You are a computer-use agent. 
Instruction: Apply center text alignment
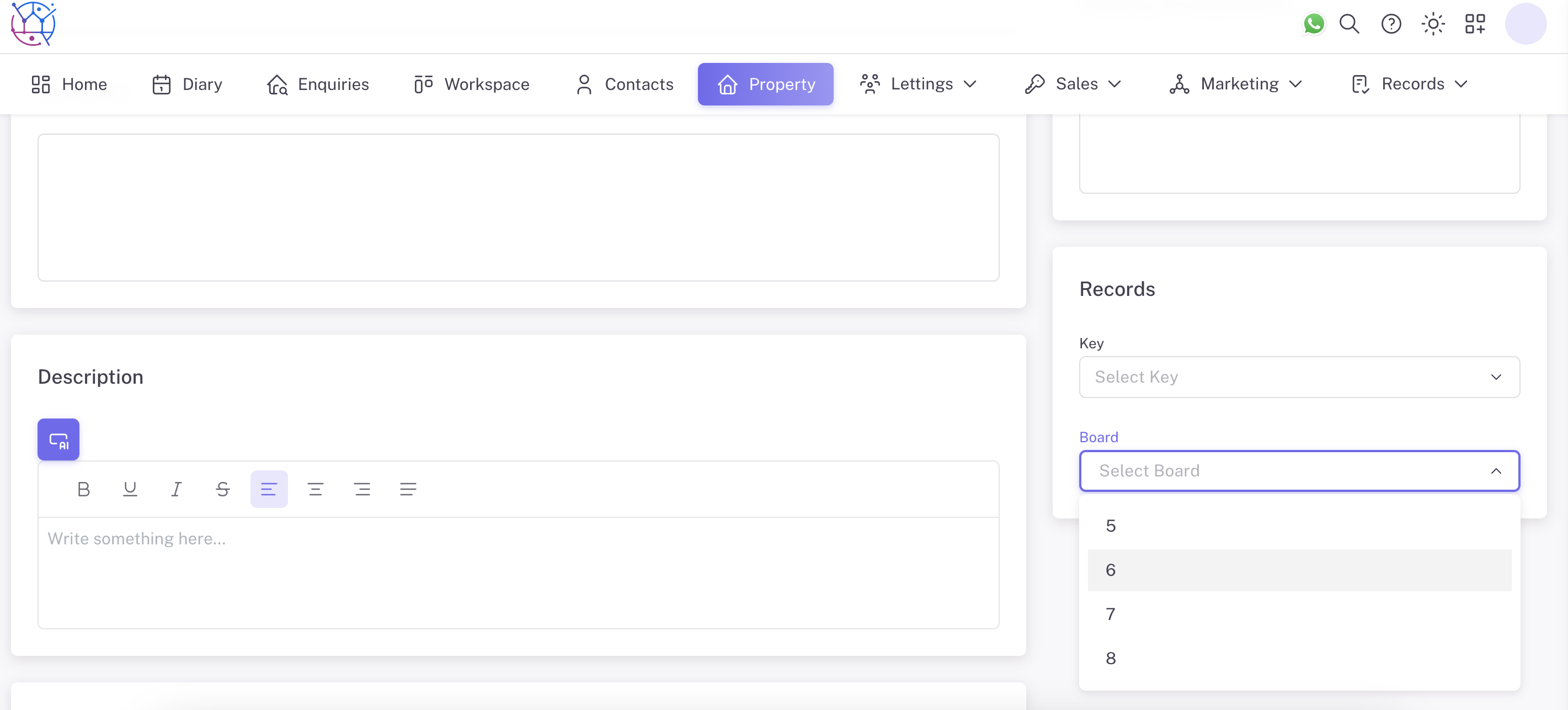[315, 489]
